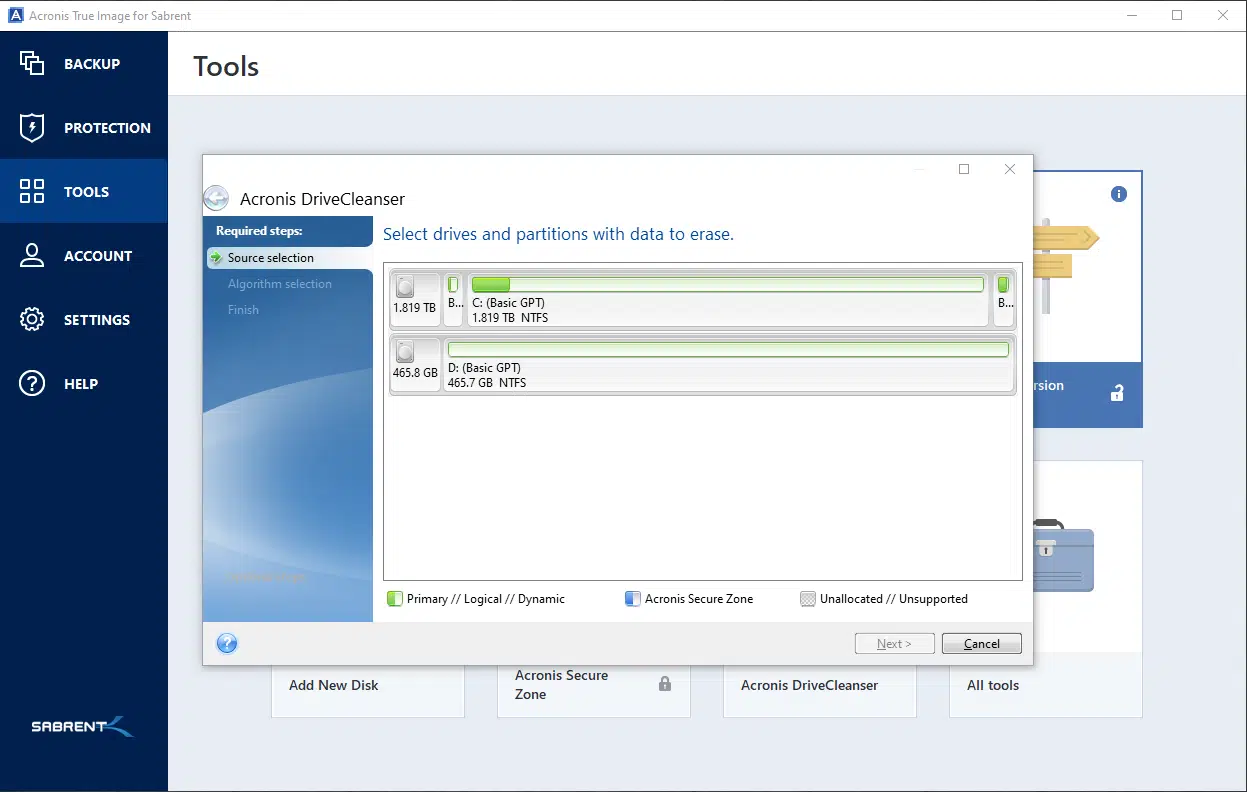Click the Acronis DriveCleanser dialog title
Image resolution: width=1247 pixels, height=792 pixels.
(323, 199)
